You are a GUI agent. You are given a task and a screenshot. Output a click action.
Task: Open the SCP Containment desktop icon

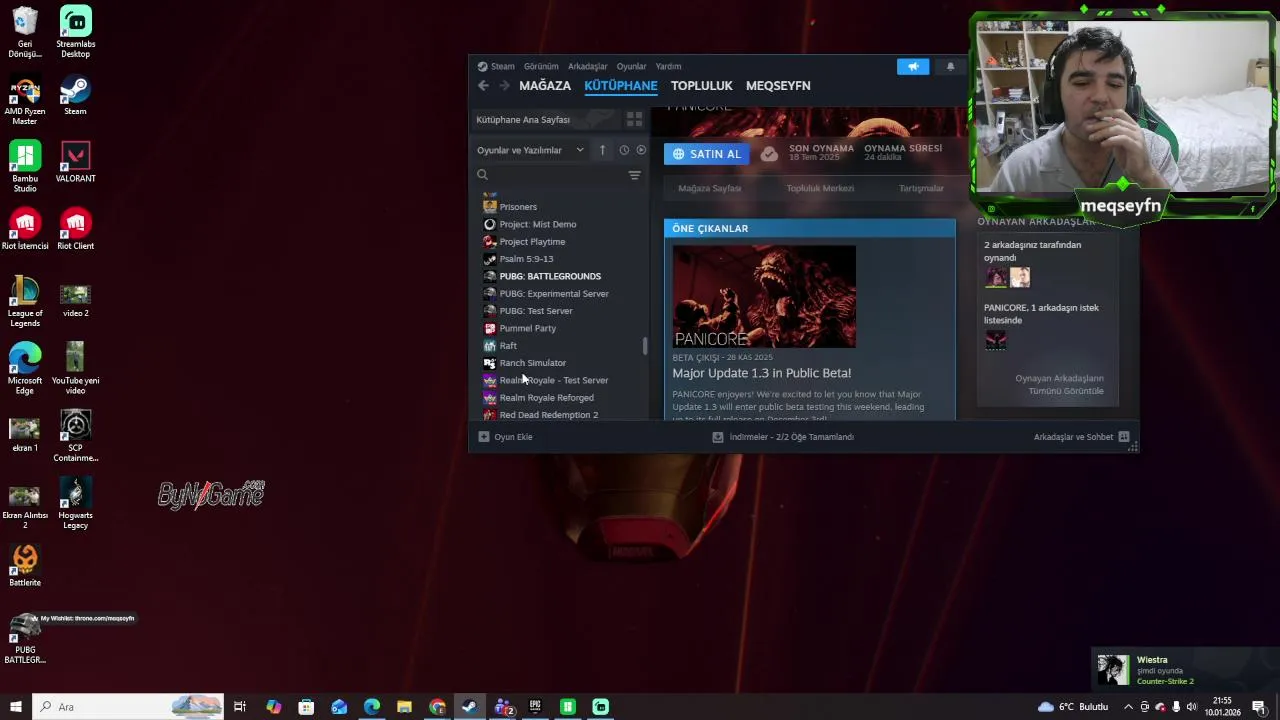75,436
